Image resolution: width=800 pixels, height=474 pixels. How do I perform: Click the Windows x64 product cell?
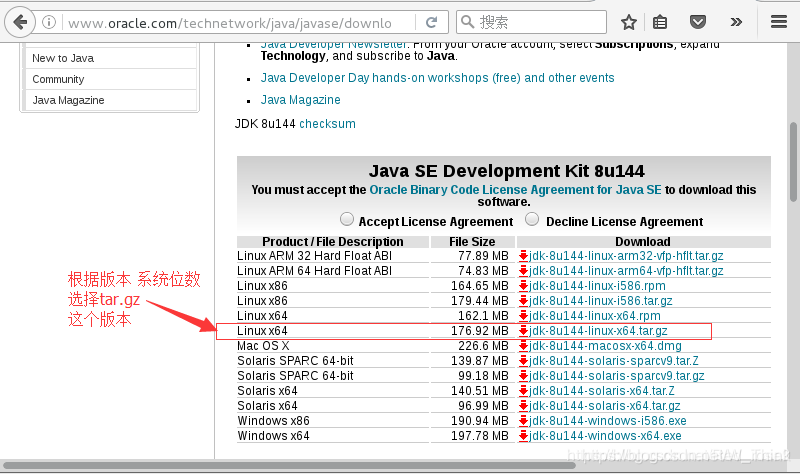(x=333, y=436)
